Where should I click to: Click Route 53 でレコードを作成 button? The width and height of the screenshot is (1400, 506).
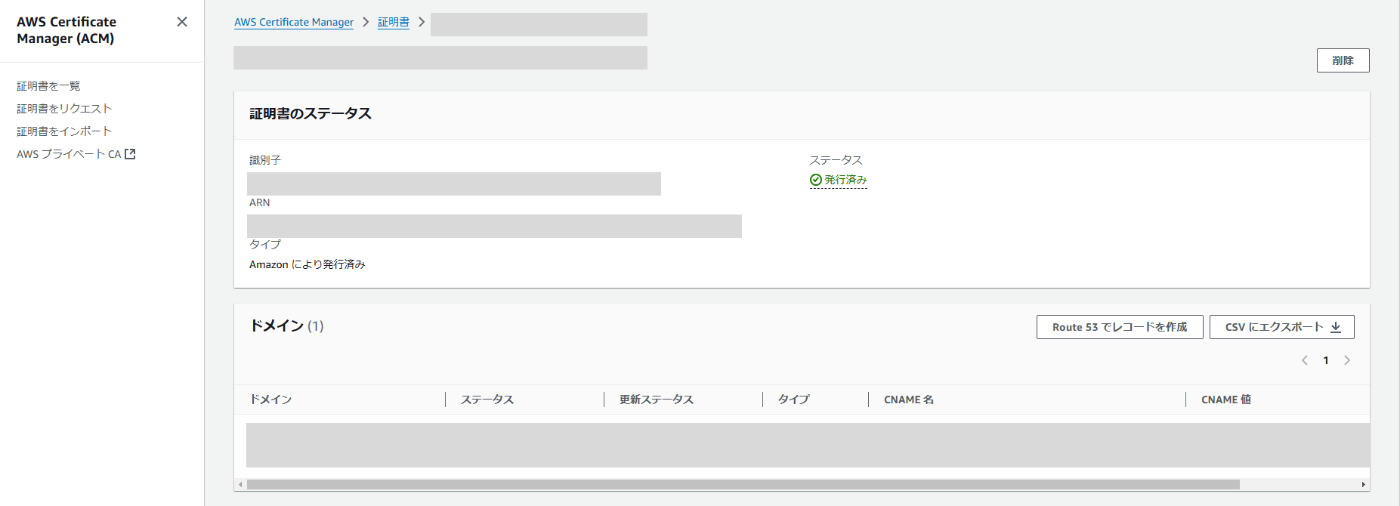tap(1119, 327)
